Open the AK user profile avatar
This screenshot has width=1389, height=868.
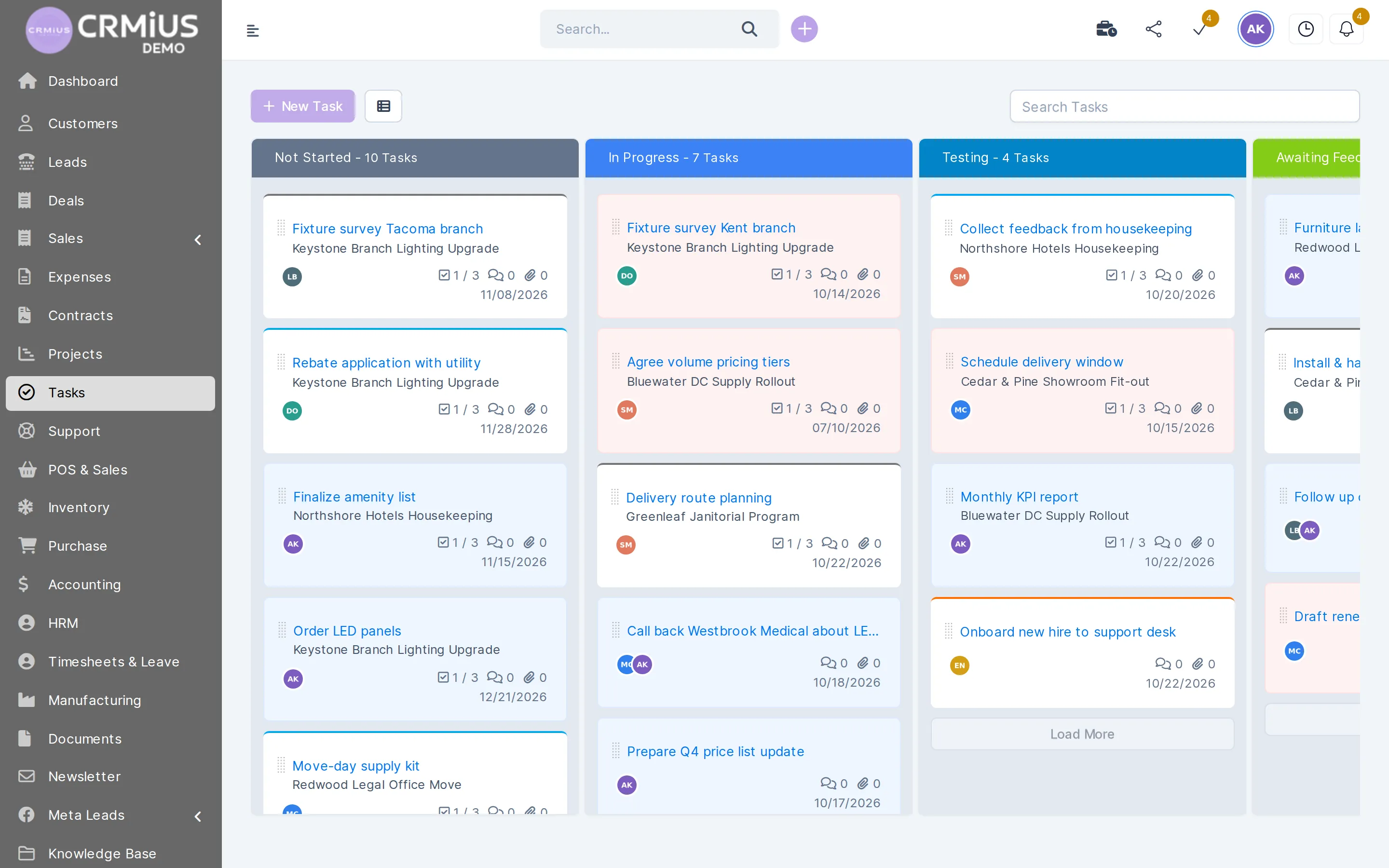click(1255, 29)
